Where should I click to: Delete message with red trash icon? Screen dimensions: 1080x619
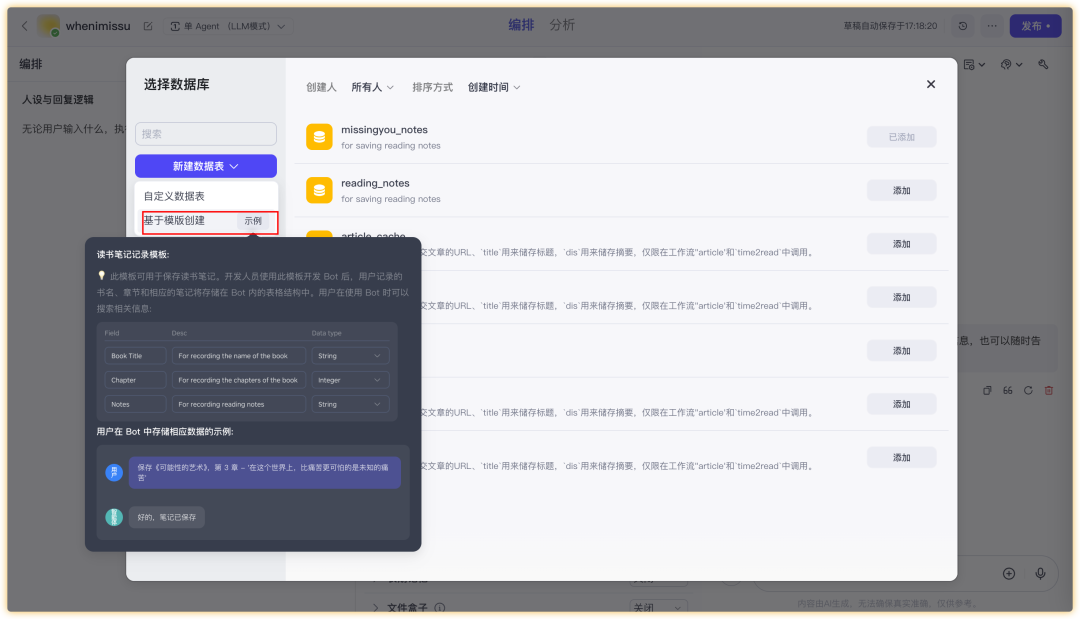tap(1049, 390)
